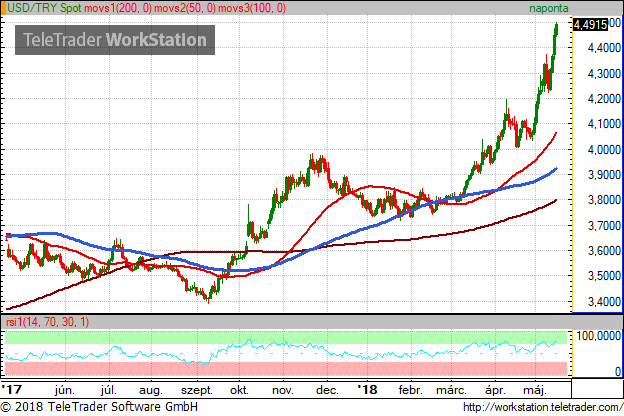The image size is (624, 416).
Task: Click the febr. month label
Action: 410,390
